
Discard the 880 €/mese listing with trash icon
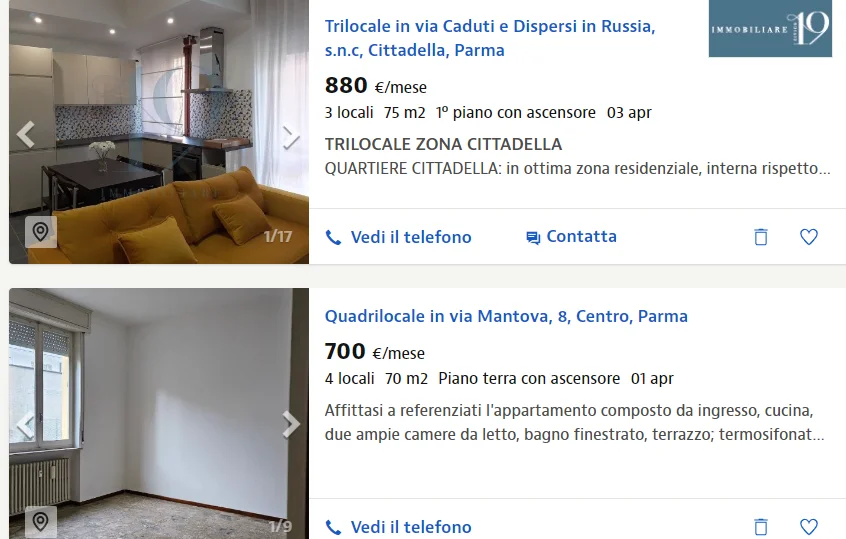point(761,237)
